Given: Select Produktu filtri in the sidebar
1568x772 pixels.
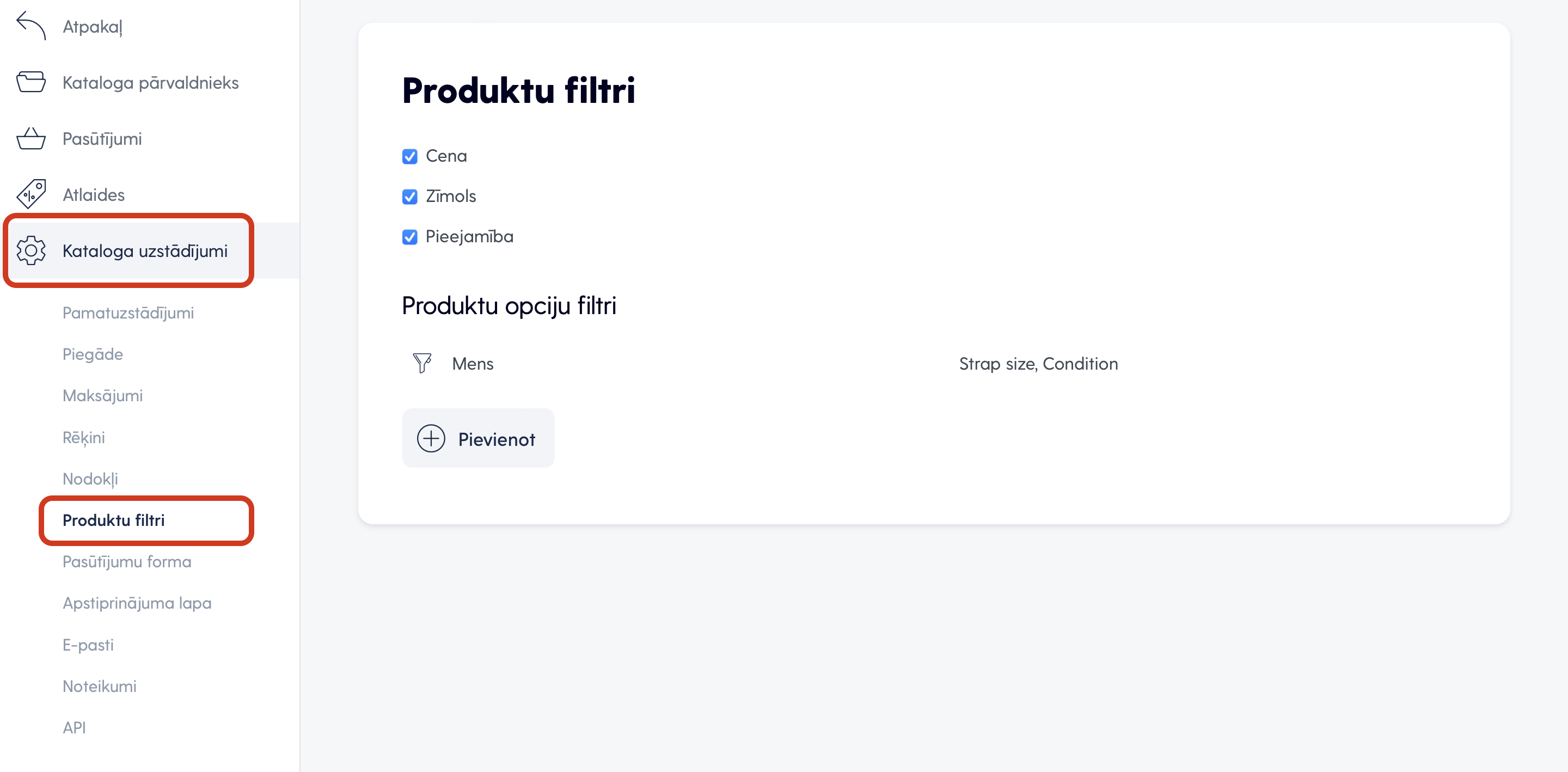Looking at the screenshot, I should tap(113, 520).
